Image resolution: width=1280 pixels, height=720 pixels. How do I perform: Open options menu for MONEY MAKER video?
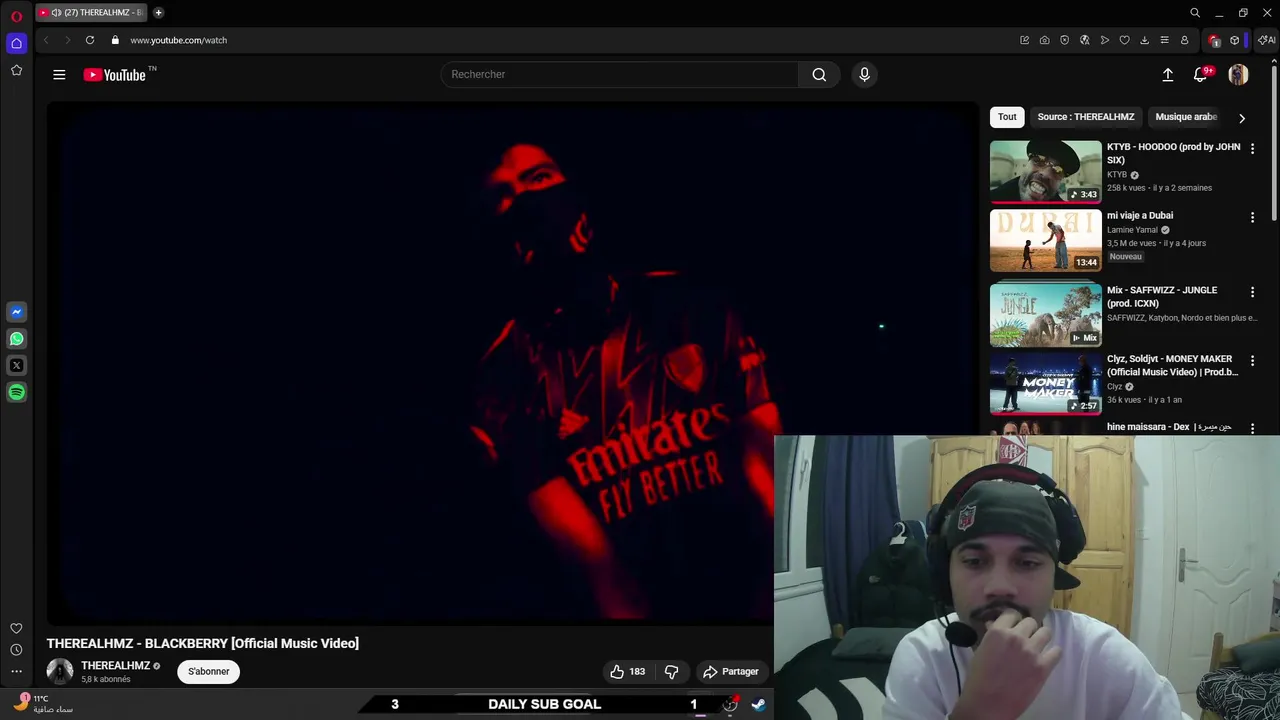pos(1252,361)
